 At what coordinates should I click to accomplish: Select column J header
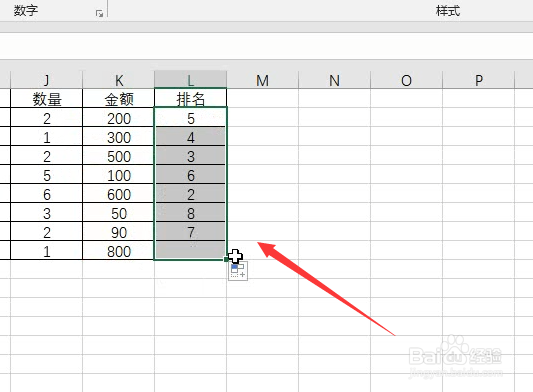coord(47,80)
